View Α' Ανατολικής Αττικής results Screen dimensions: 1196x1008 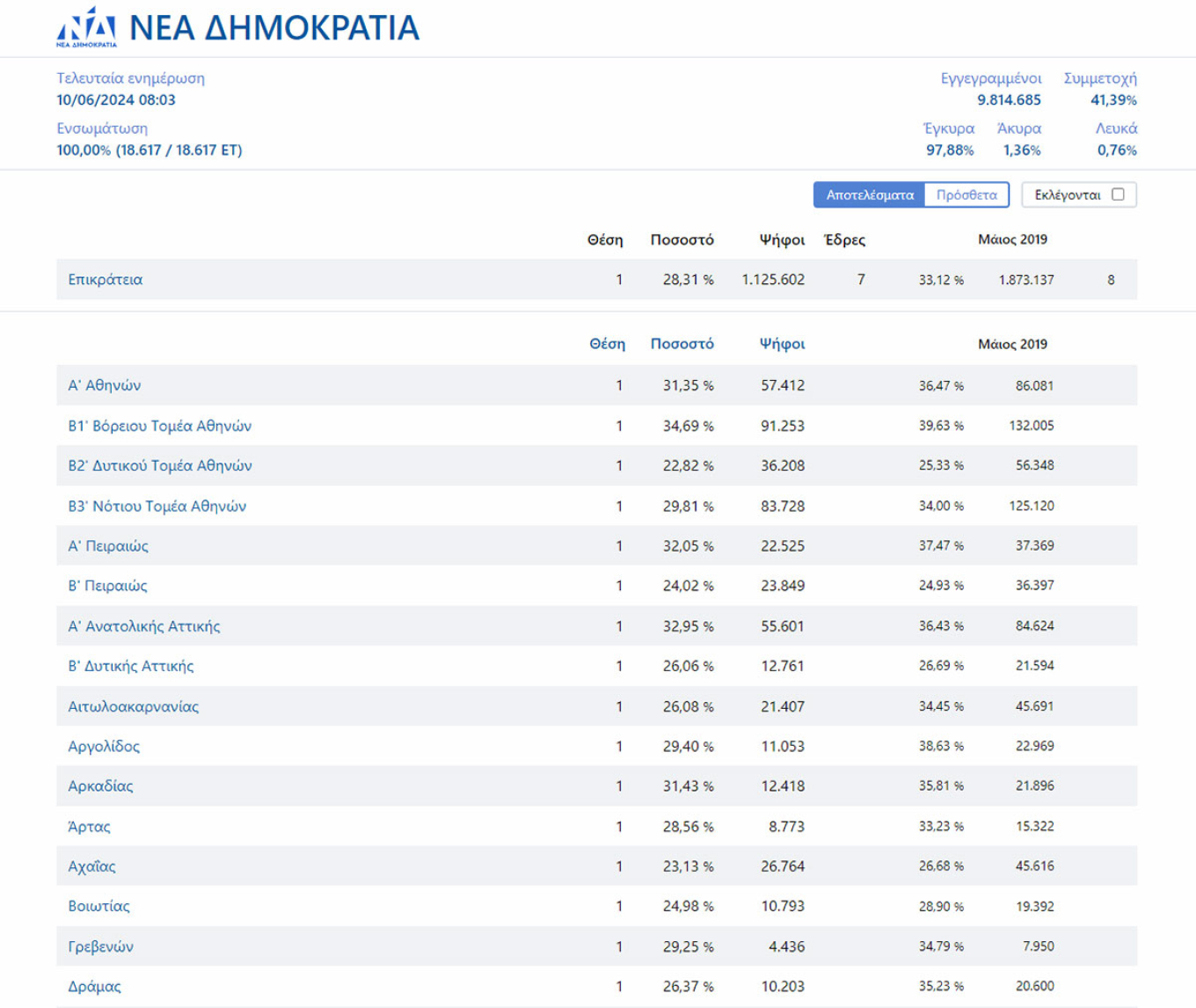coord(144,626)
